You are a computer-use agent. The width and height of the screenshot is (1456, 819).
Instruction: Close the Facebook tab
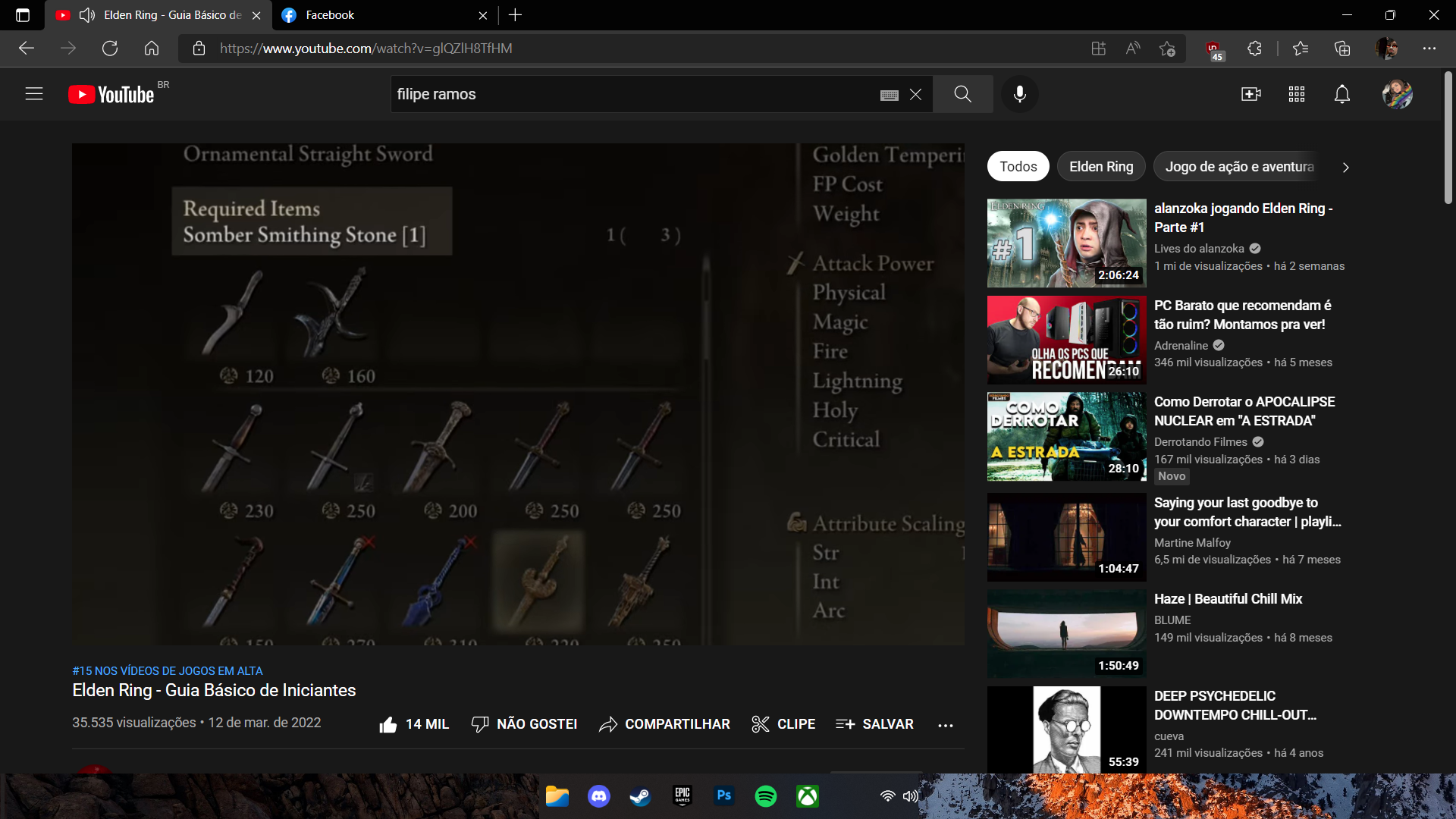(483, 15)
